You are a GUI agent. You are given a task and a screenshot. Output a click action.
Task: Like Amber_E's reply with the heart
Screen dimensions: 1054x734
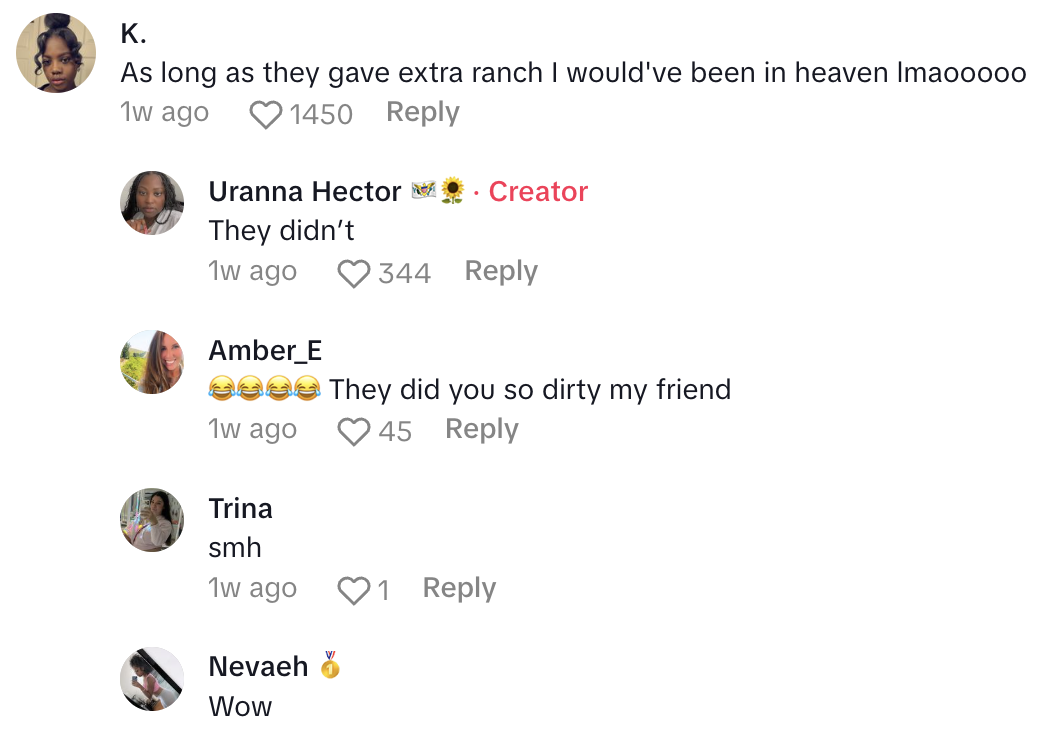tap(353, 431)
